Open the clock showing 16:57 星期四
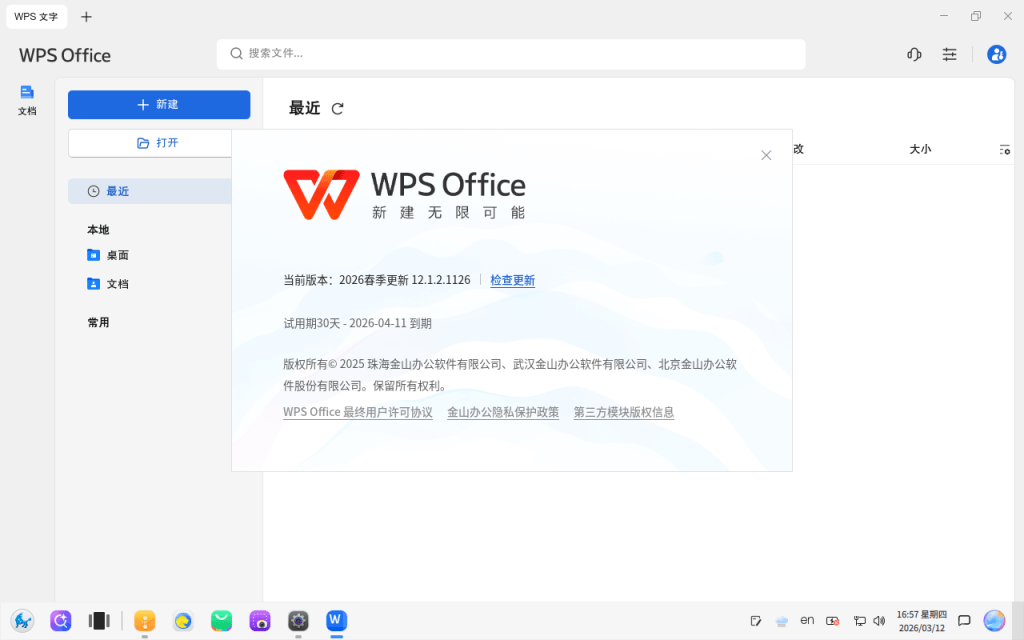The width and height of the screenshot is (1024, 640). 921,621
